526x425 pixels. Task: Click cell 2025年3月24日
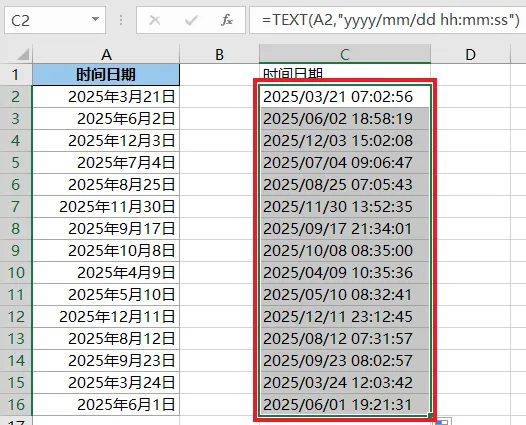(x=106, y=382)
